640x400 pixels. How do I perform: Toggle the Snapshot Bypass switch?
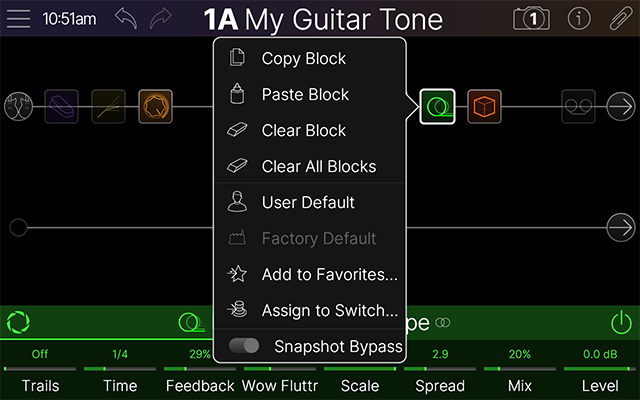[x=245, y=346]
